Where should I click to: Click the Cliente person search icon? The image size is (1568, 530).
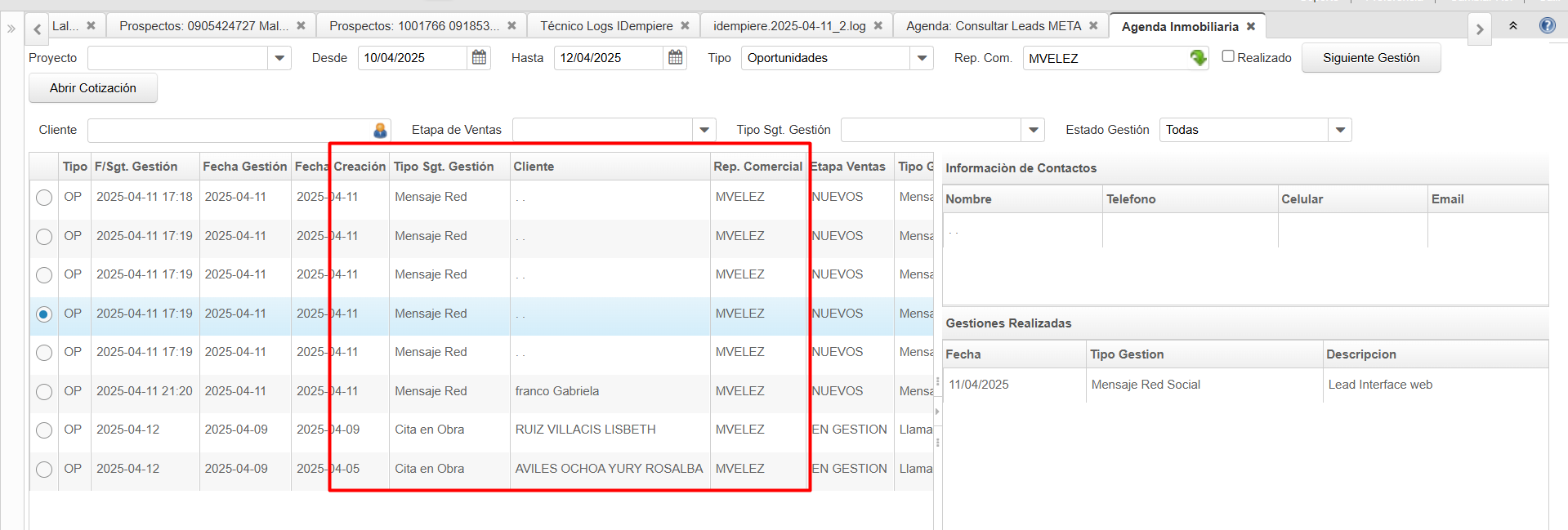[x=380, y=131]
